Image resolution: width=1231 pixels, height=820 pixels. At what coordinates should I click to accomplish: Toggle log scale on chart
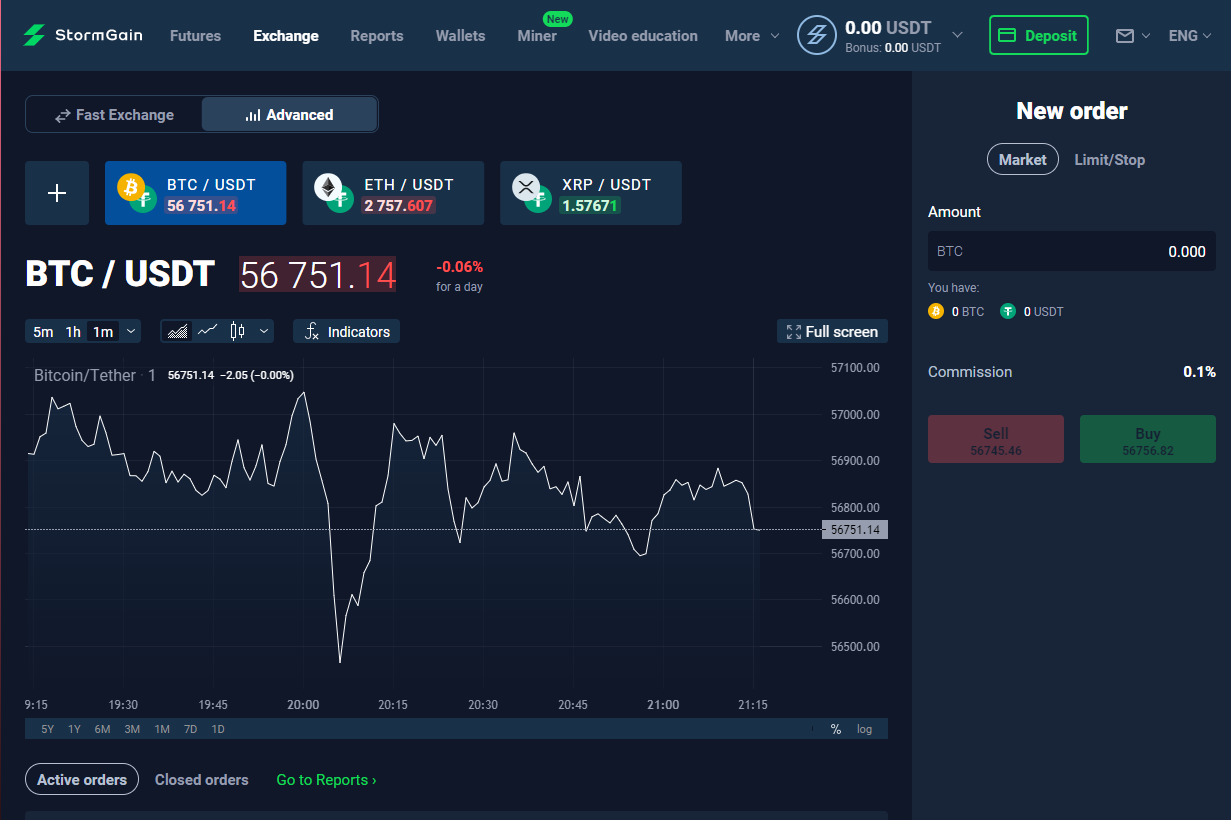coord(864,729)
